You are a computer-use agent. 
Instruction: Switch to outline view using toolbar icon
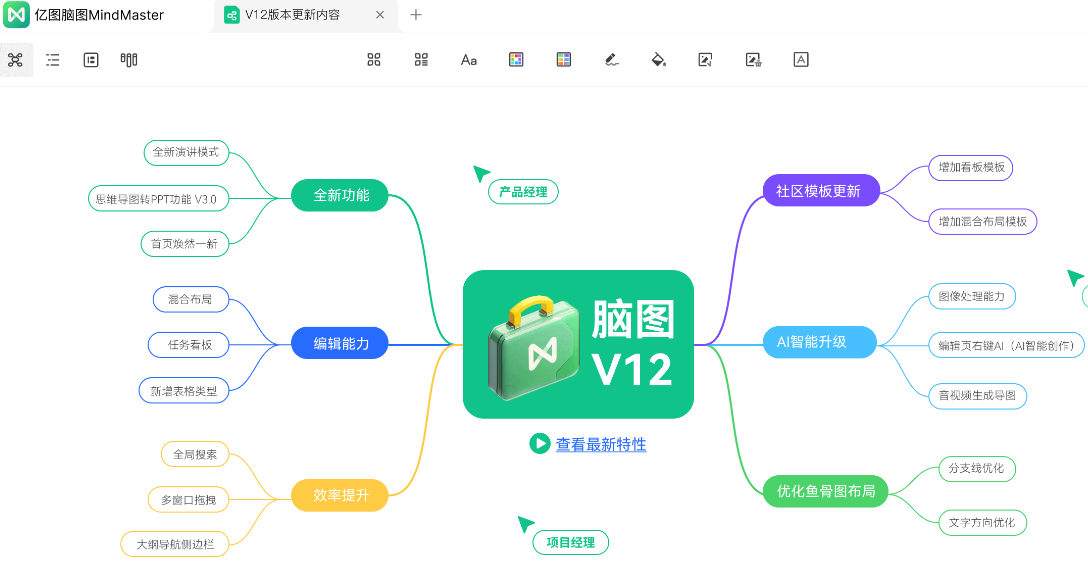click(52, 60)
